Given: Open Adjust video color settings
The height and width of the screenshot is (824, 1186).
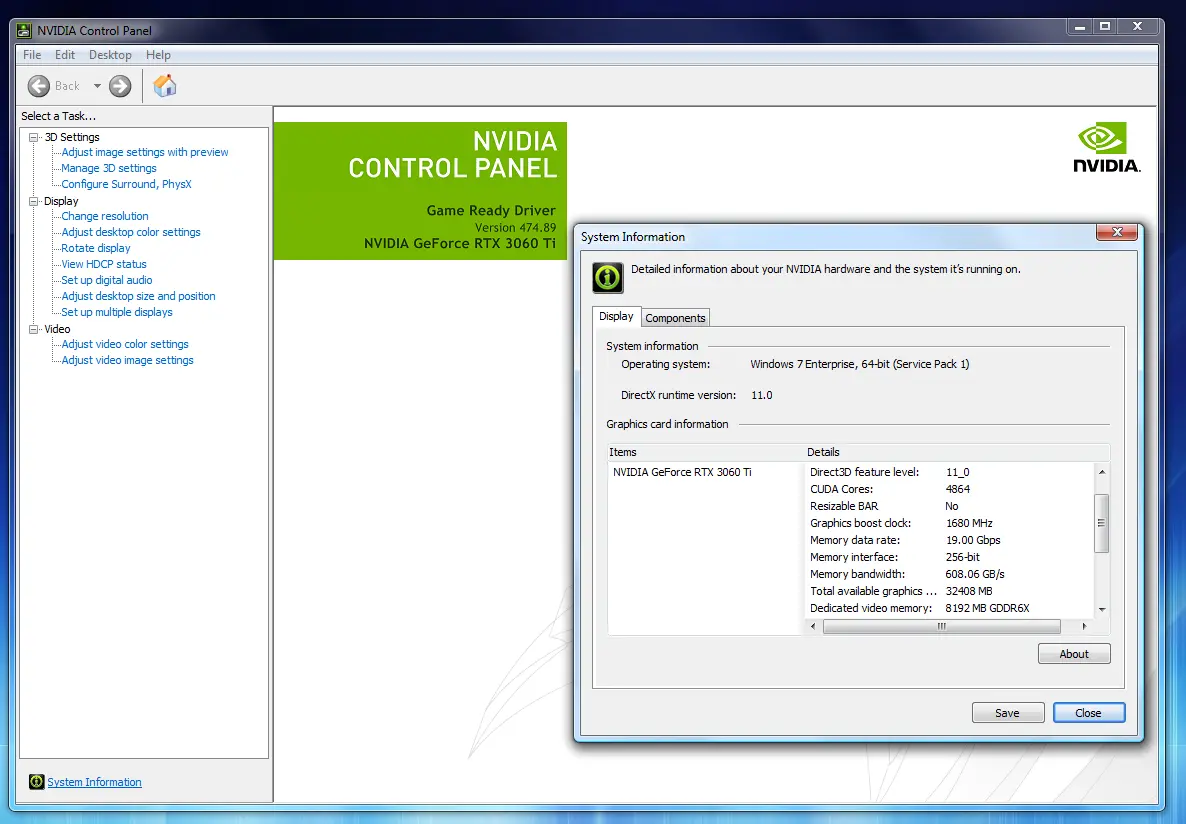Looking at the screenshot, I should (x=125, y=344).
